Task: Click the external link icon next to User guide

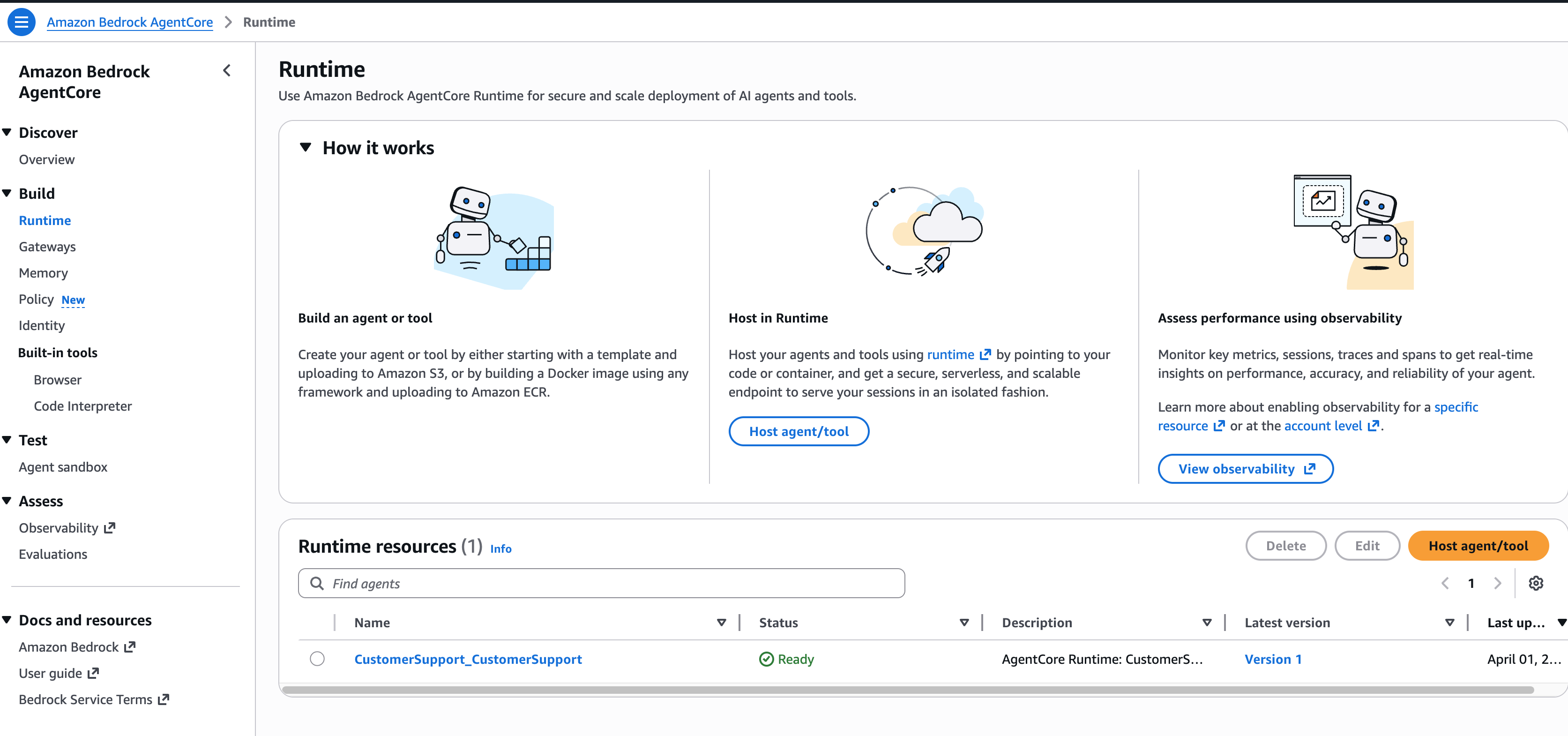Action: coord(93,673)
